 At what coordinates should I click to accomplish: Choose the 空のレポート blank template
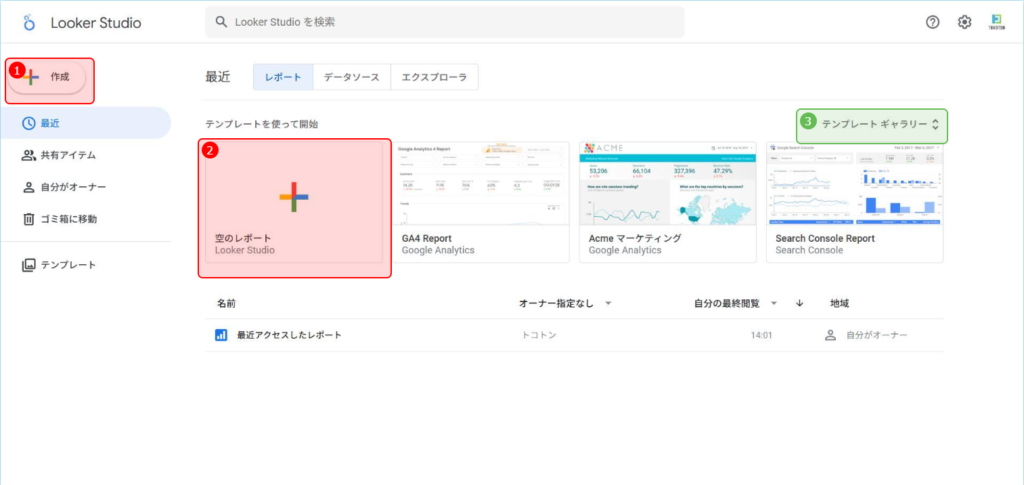(294, 208)
